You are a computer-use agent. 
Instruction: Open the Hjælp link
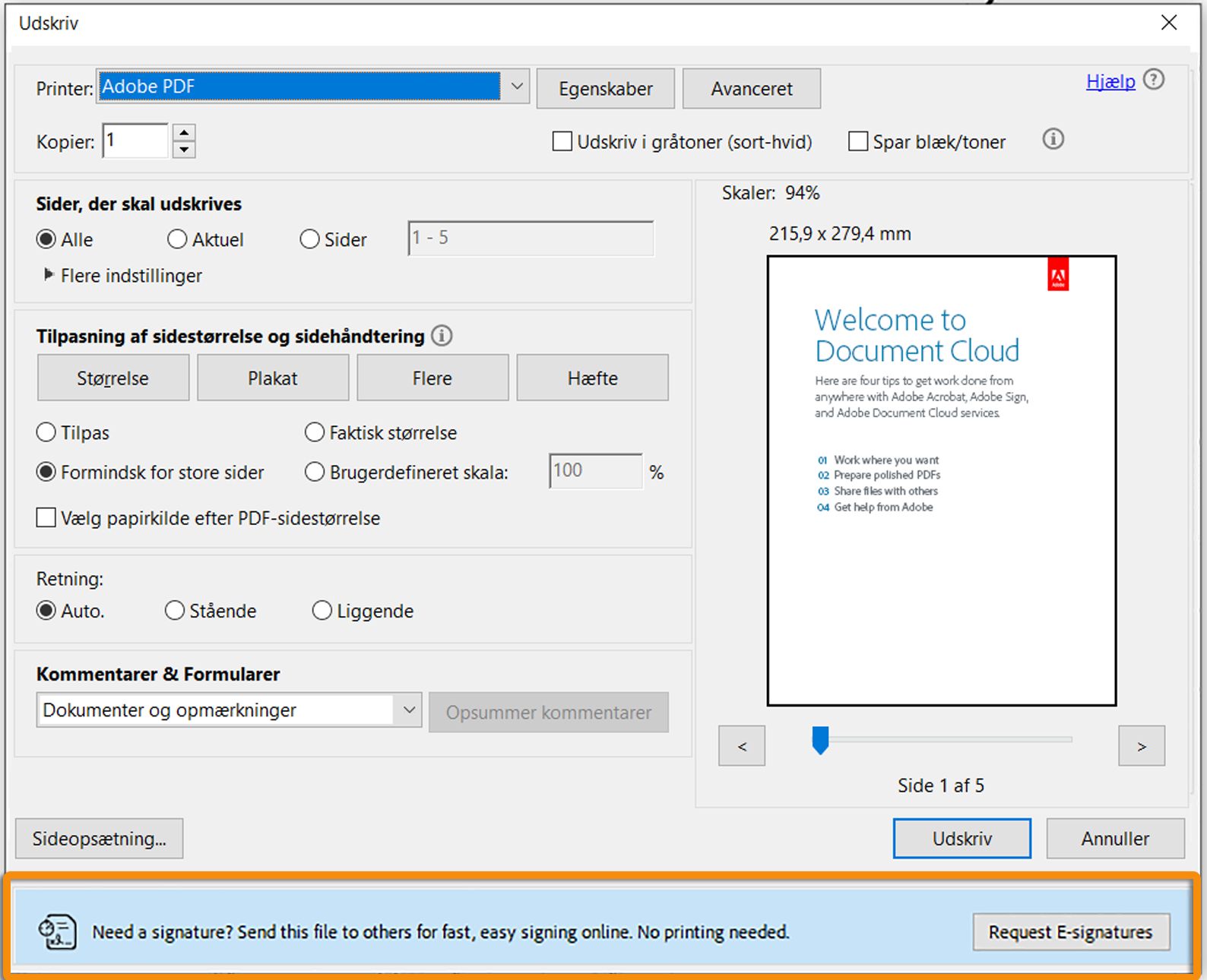point(1110,81)
